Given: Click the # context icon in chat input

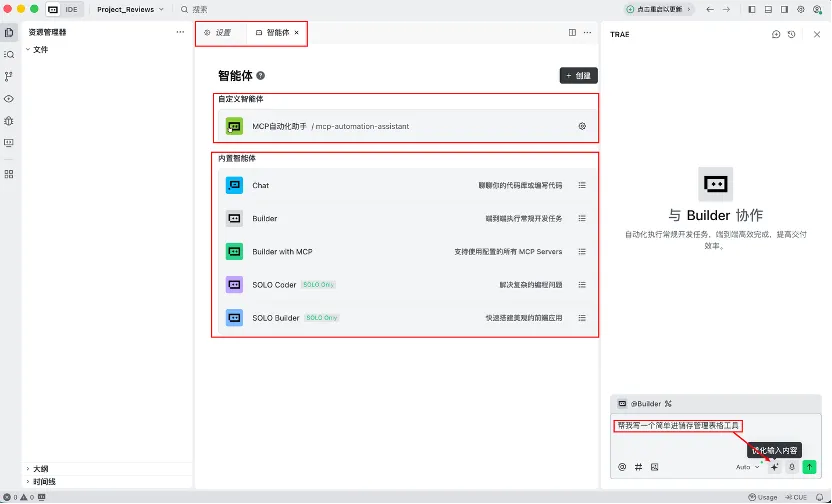Looking at the screenshot, I should [638, 467].
